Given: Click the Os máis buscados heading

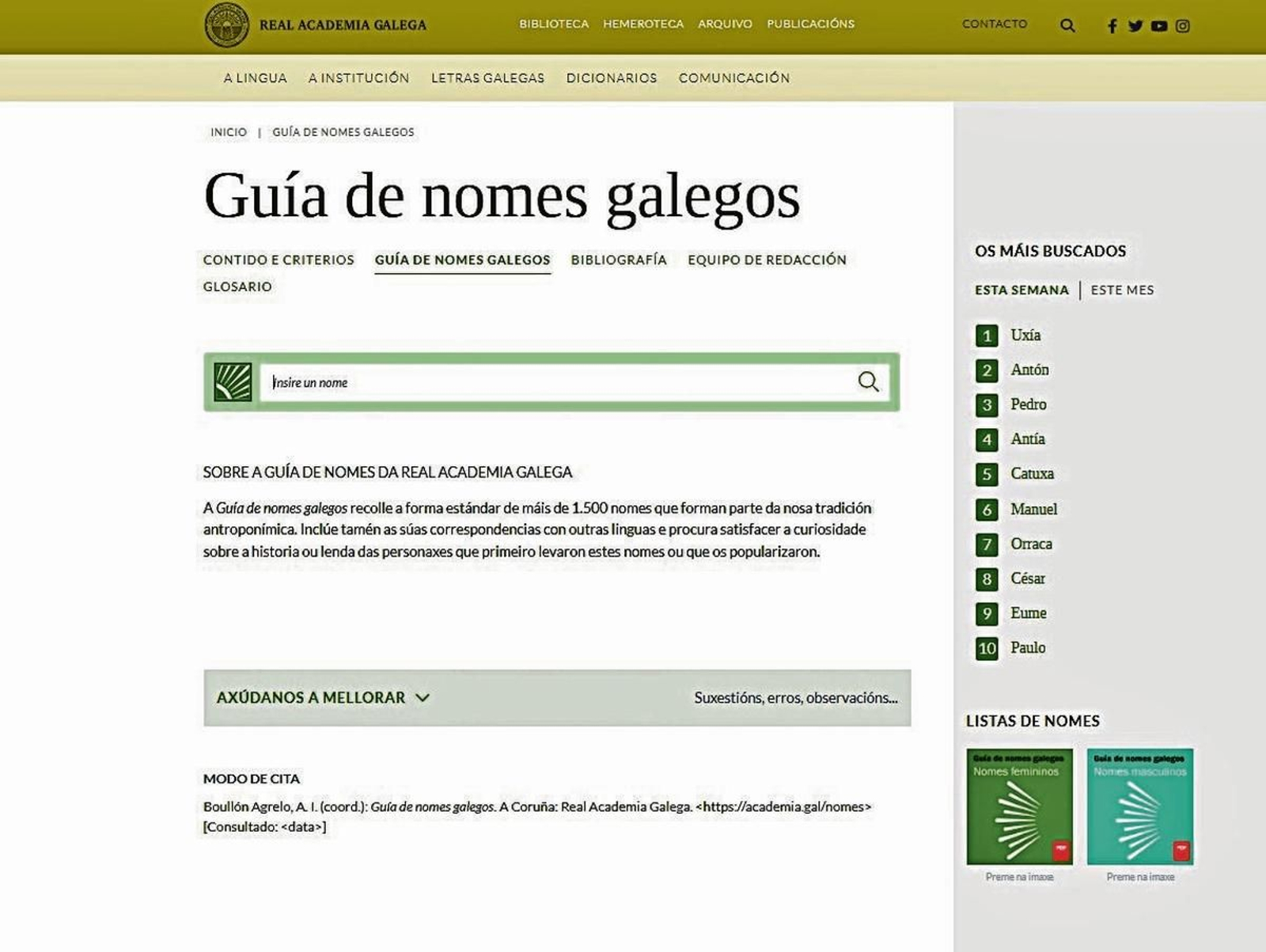Looking at the screenshot, I should coord(1050,251).
